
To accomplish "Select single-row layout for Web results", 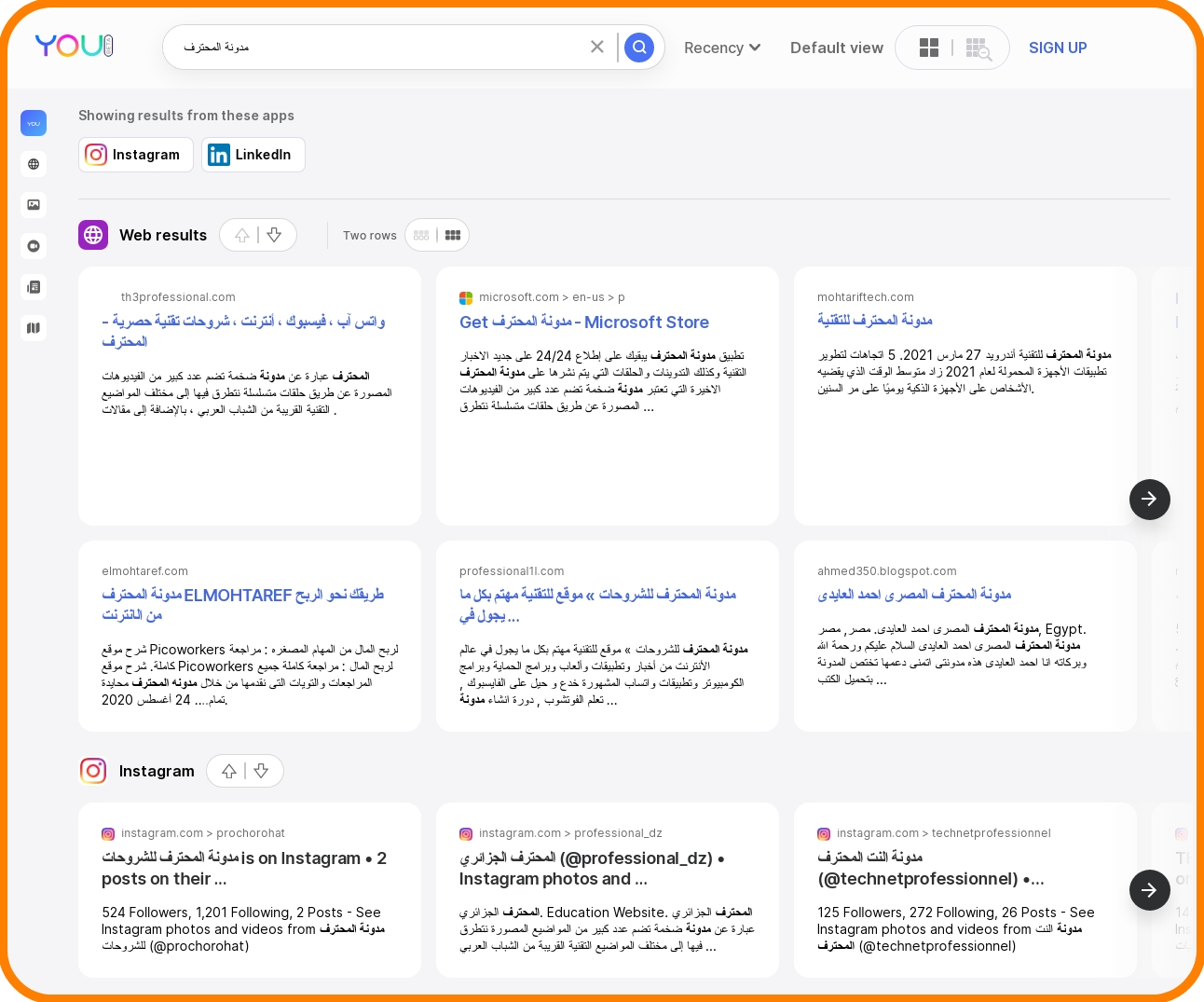I will 421,235.
